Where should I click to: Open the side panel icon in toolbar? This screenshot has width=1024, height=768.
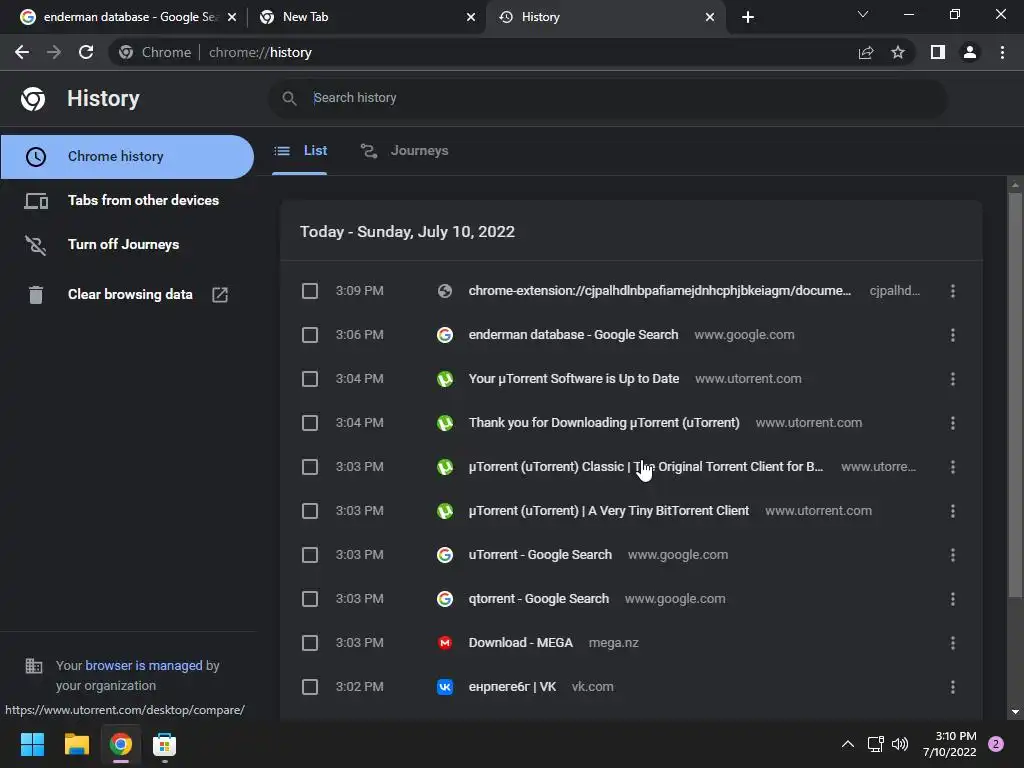938,52
